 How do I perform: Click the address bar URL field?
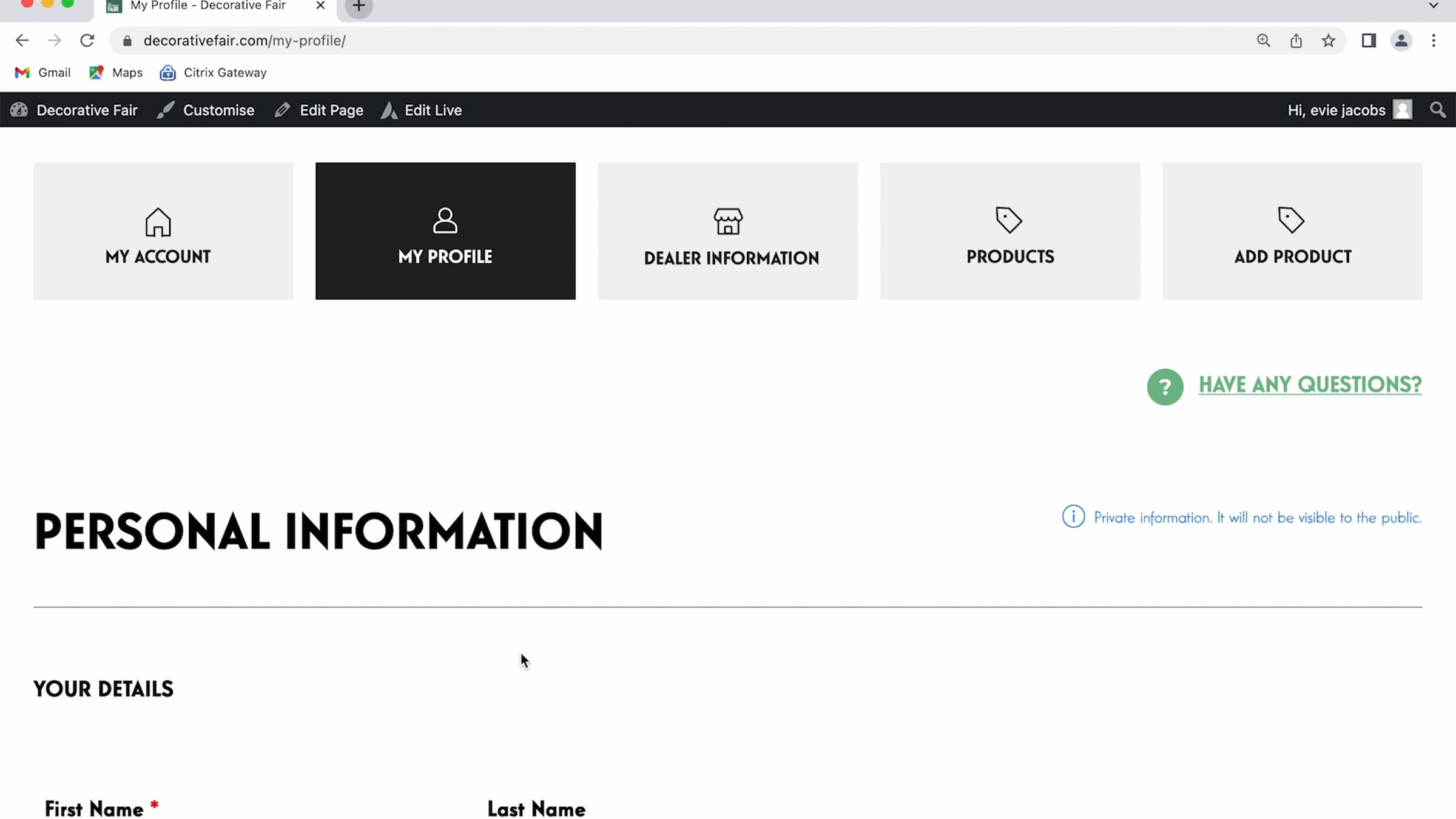coord(667,41)
